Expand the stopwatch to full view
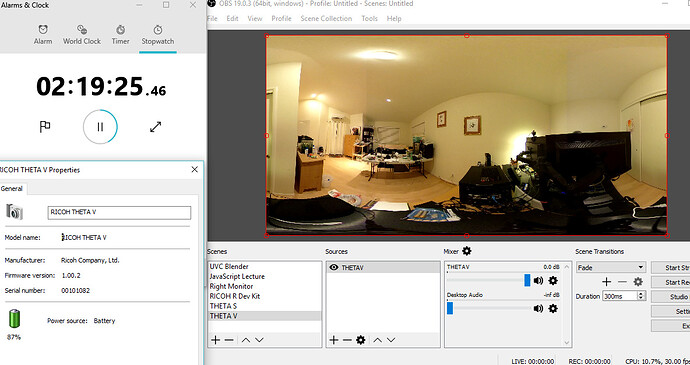690x365 pixels. pyautogui.click(x=155, y=127)
